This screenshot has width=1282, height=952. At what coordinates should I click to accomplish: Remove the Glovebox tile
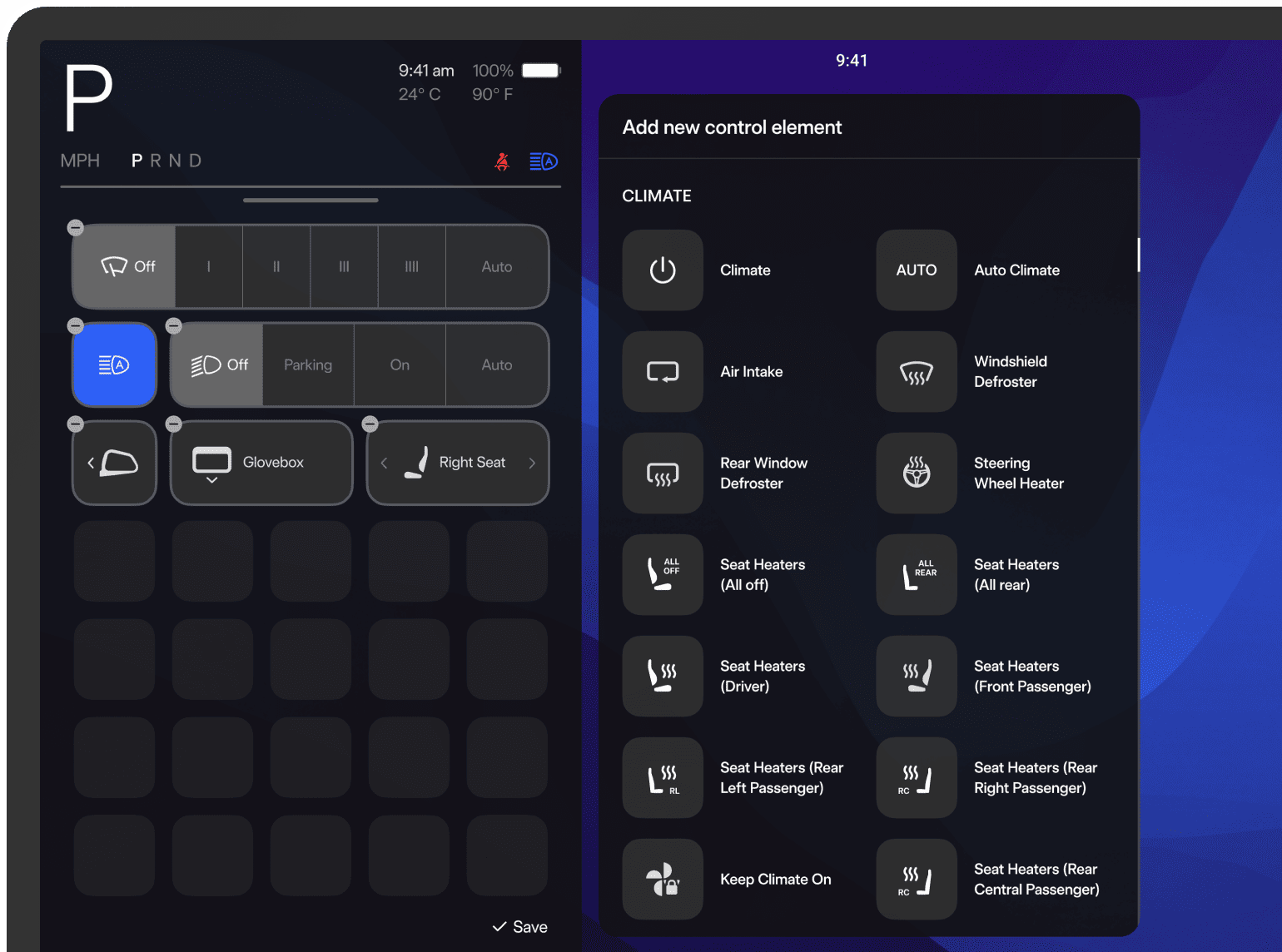[174, 424]
